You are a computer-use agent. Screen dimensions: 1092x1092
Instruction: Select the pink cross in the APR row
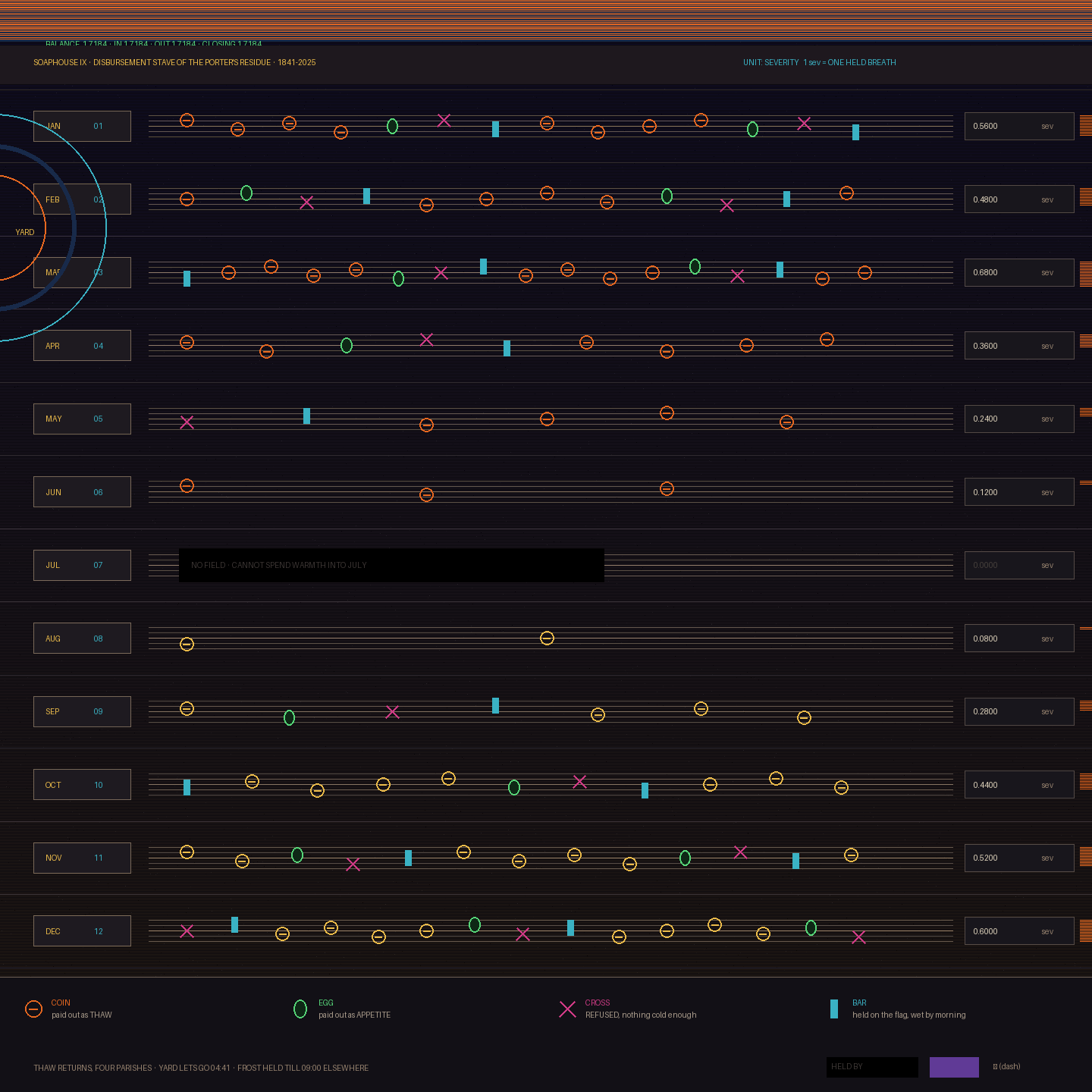click(426, 340)
